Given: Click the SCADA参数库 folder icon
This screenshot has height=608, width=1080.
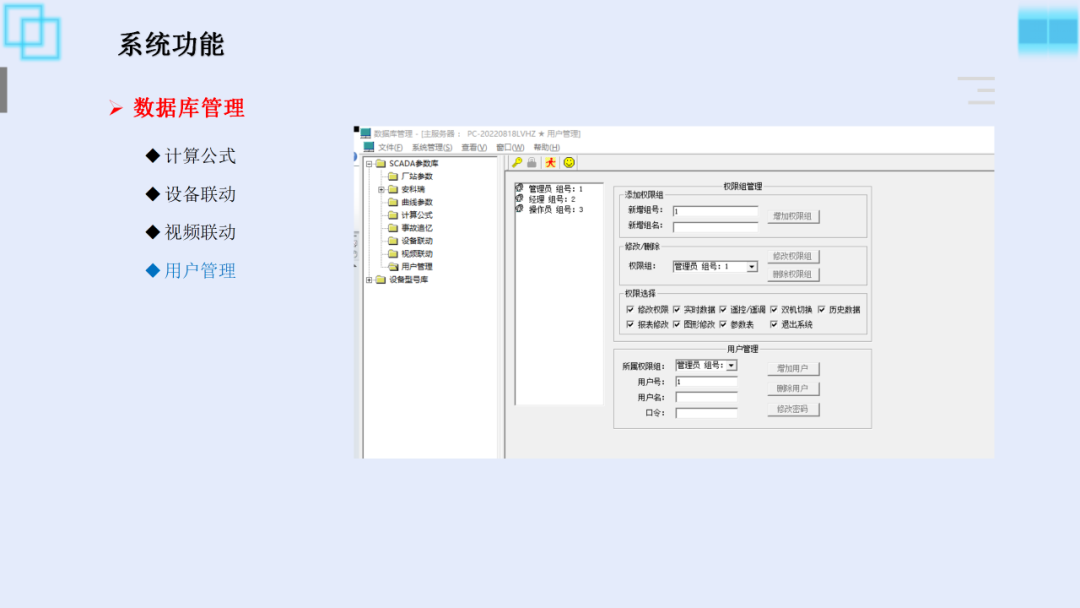Looking at the screenshot, I should tap(380, 164).
